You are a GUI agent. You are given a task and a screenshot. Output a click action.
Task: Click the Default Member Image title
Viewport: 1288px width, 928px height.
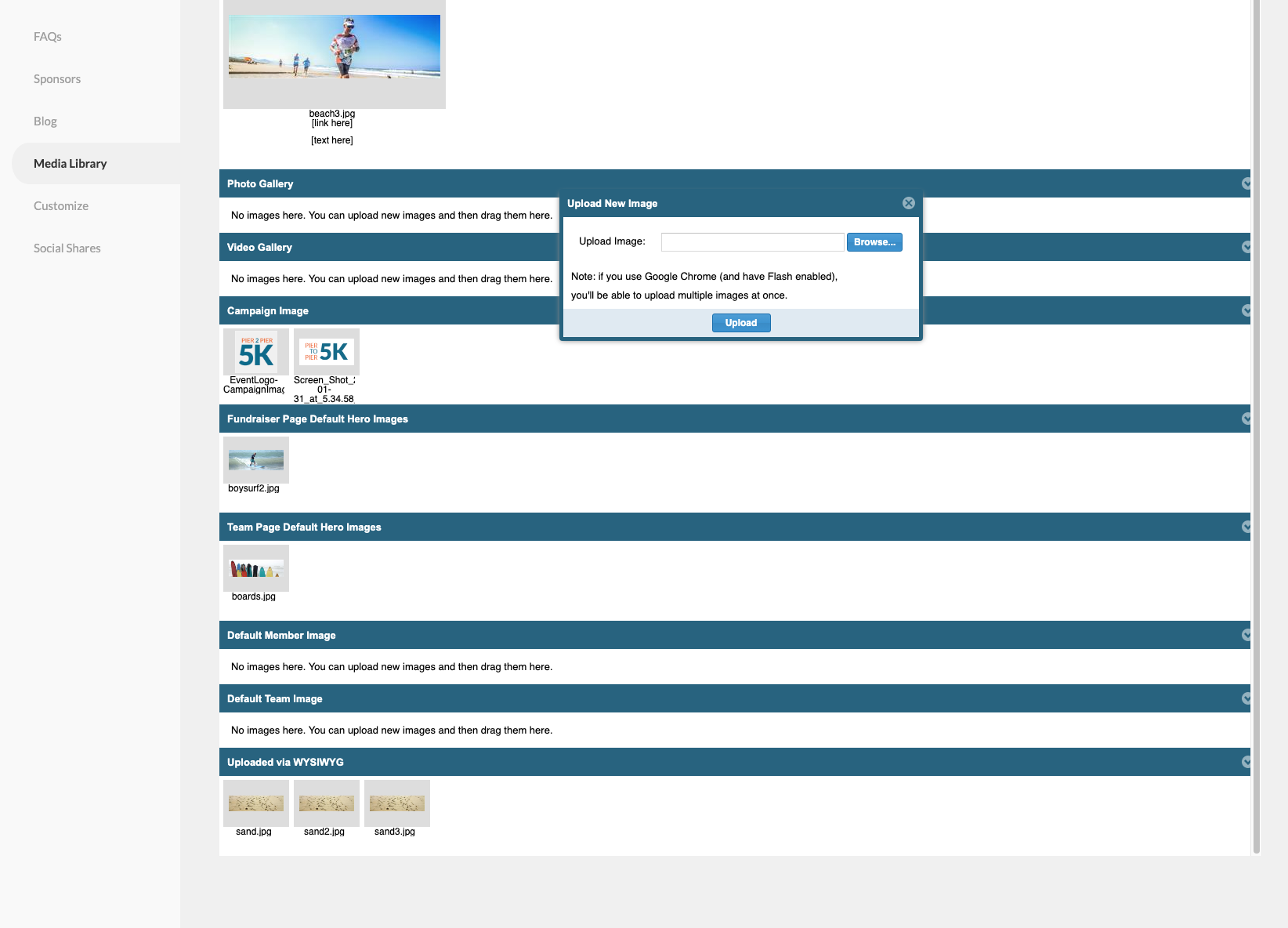tap(281, 635)
